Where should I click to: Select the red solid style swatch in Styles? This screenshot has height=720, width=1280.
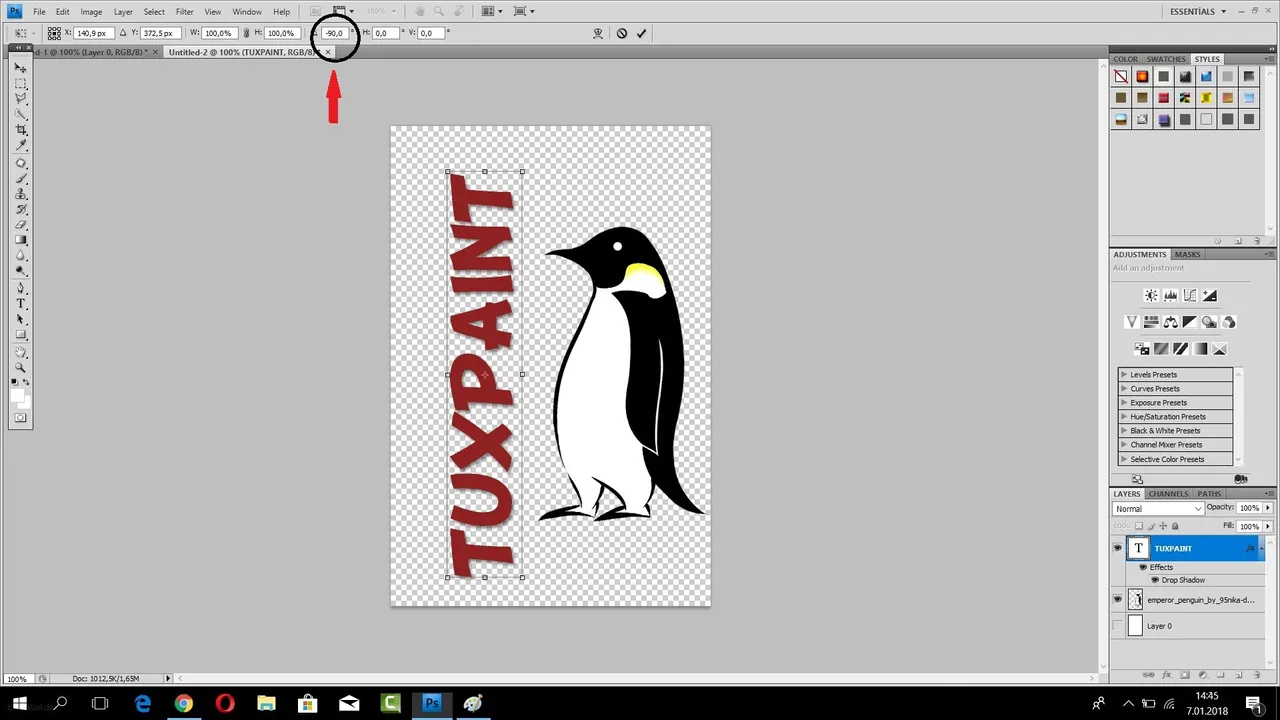(x=1163, y=97)
